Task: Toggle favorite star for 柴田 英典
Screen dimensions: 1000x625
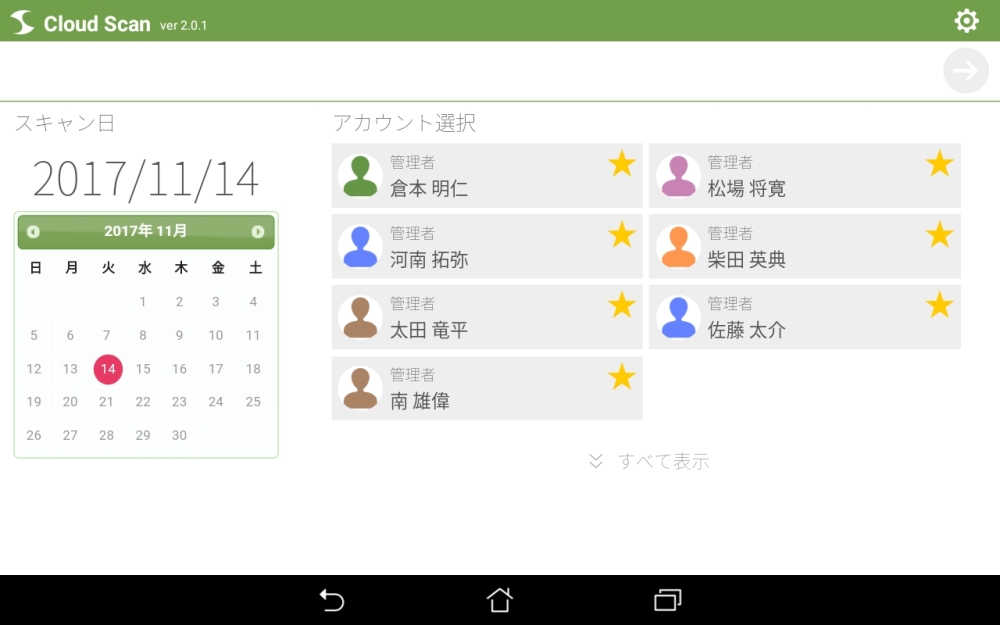Action: [939, 235]
